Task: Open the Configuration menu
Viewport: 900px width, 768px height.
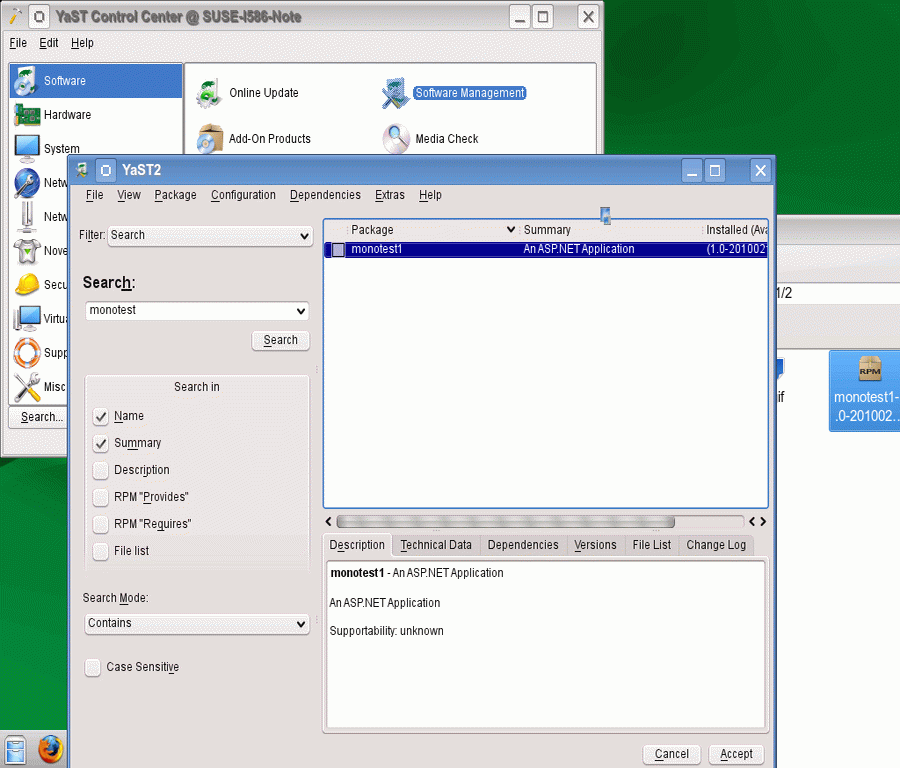Action: coord(243,195)
